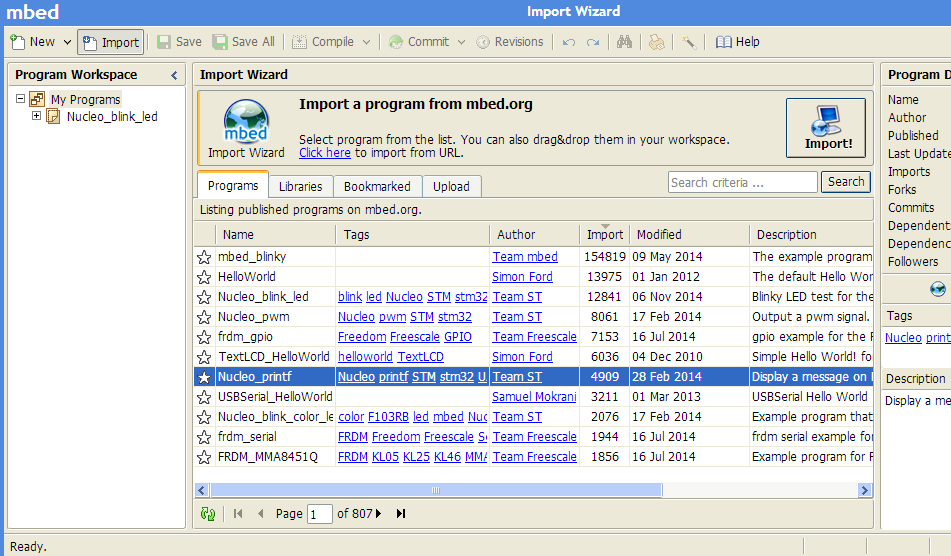951x556 pixels.
Task: Click the Redo arrow icon
Action: click(x=593, y=42)
